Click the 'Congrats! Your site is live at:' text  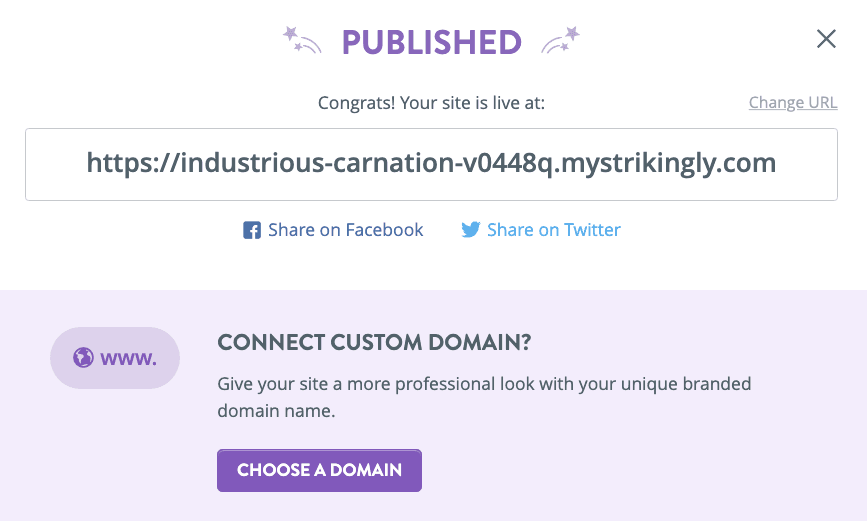pyautogui.click(x=431, y=103)
